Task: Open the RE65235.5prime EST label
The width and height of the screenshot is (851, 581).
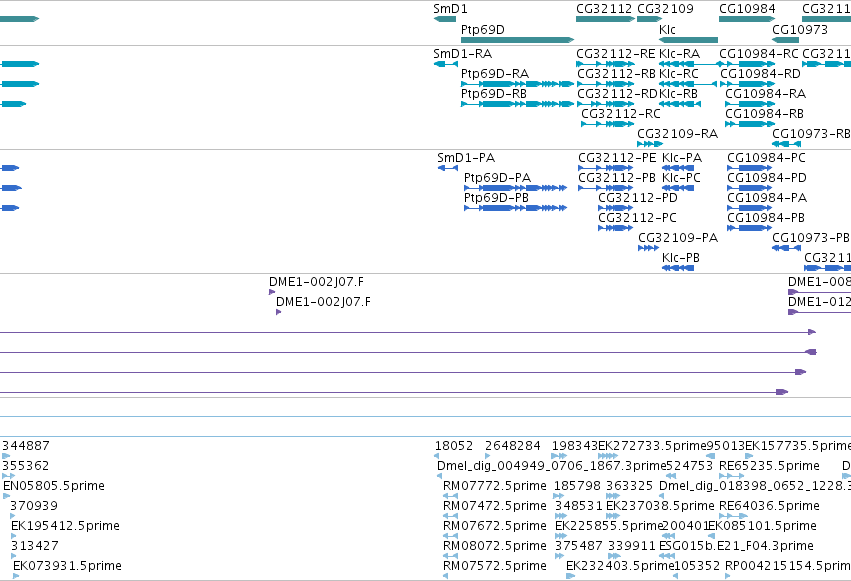Action: point(770,466)
